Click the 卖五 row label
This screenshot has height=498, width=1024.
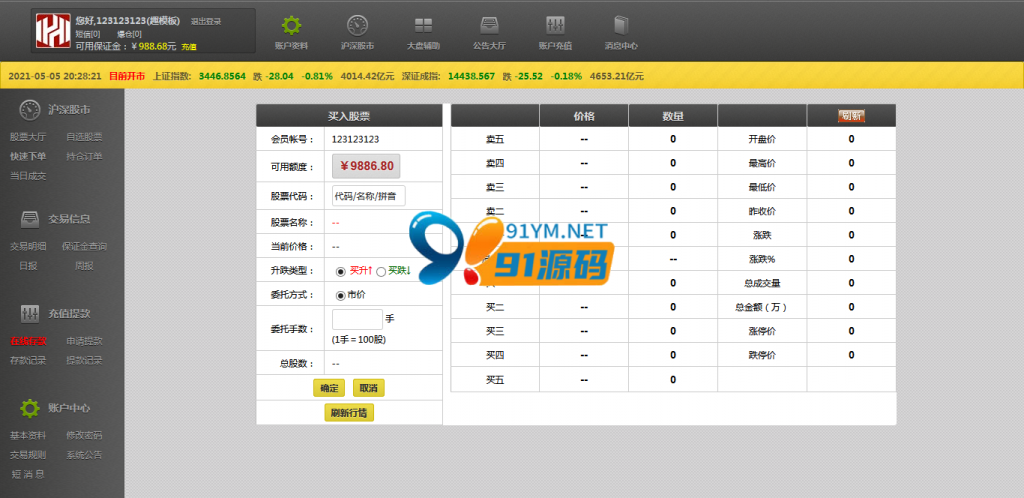click(495, 139)
